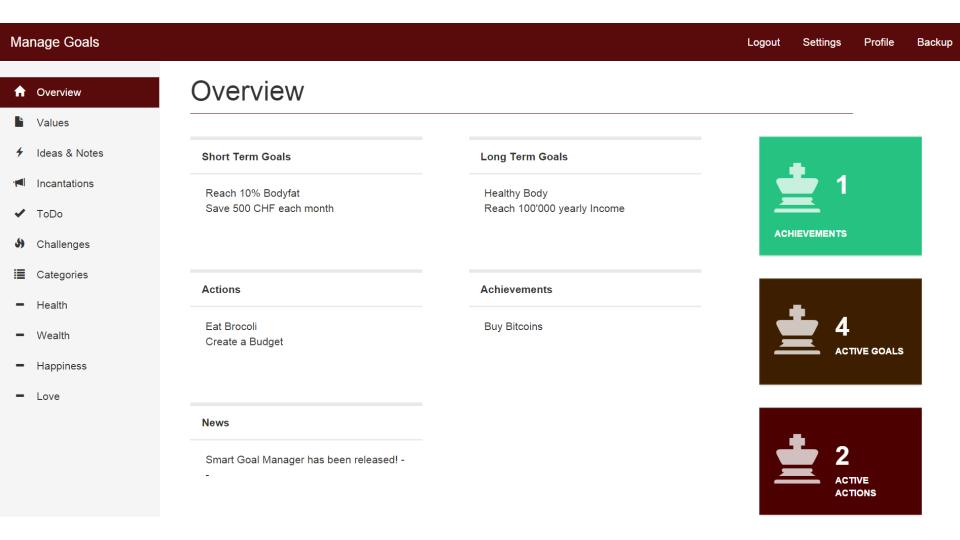The image size is (960, 540).
Task: Open Settings from the top bar
Action: coord(822,42)
